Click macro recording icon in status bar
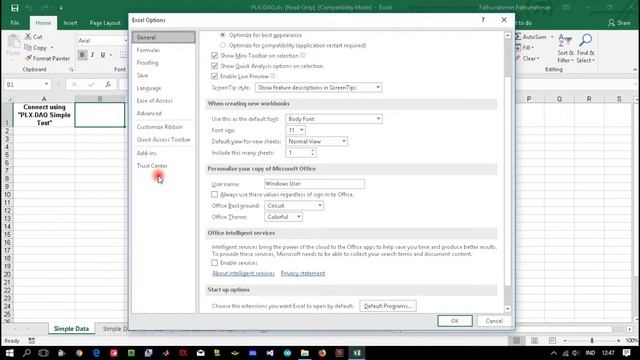The height and width of the screenshot is (360, 640). [x=32, y=340]
